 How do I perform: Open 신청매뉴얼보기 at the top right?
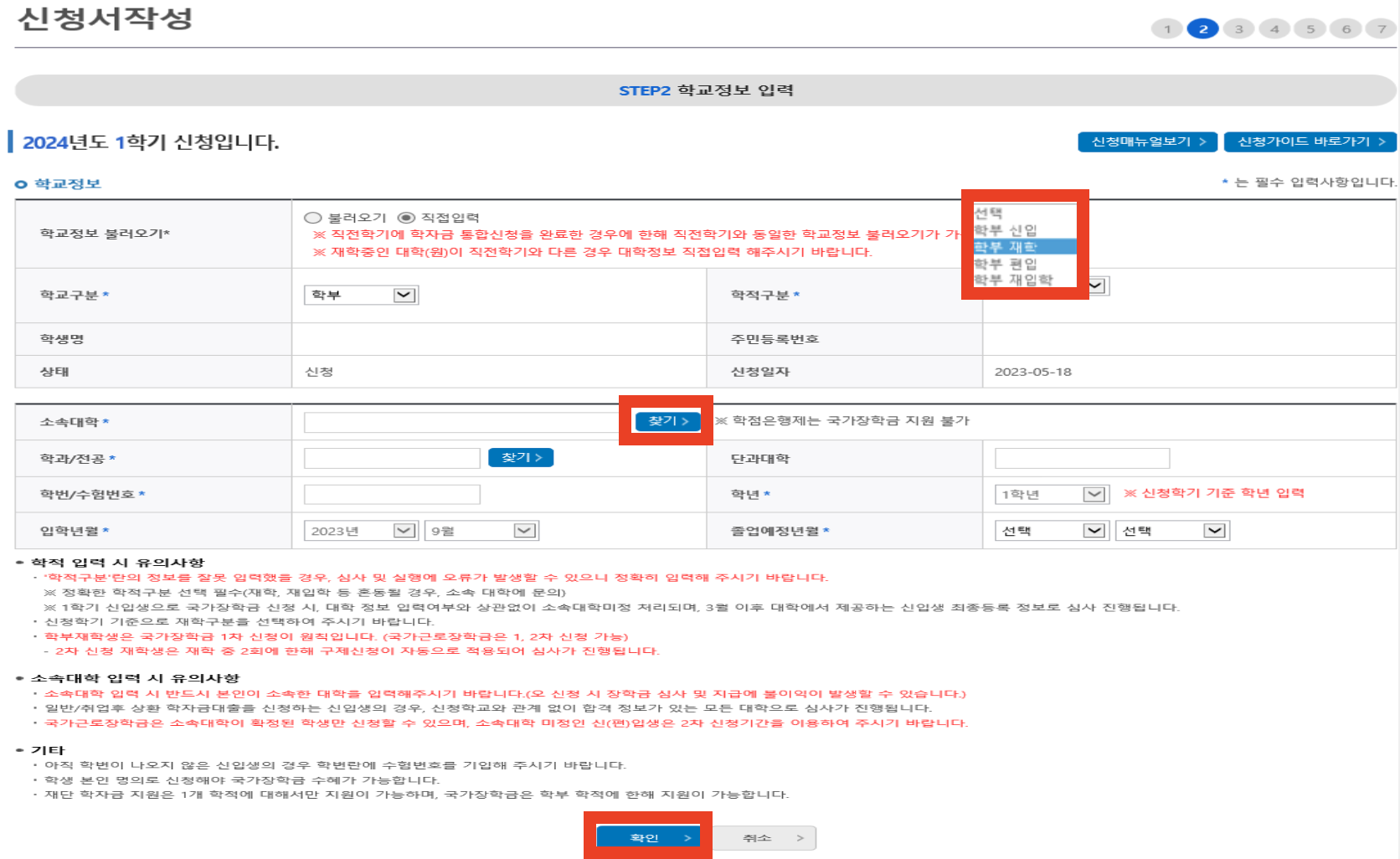click(x=1146, y=141)
